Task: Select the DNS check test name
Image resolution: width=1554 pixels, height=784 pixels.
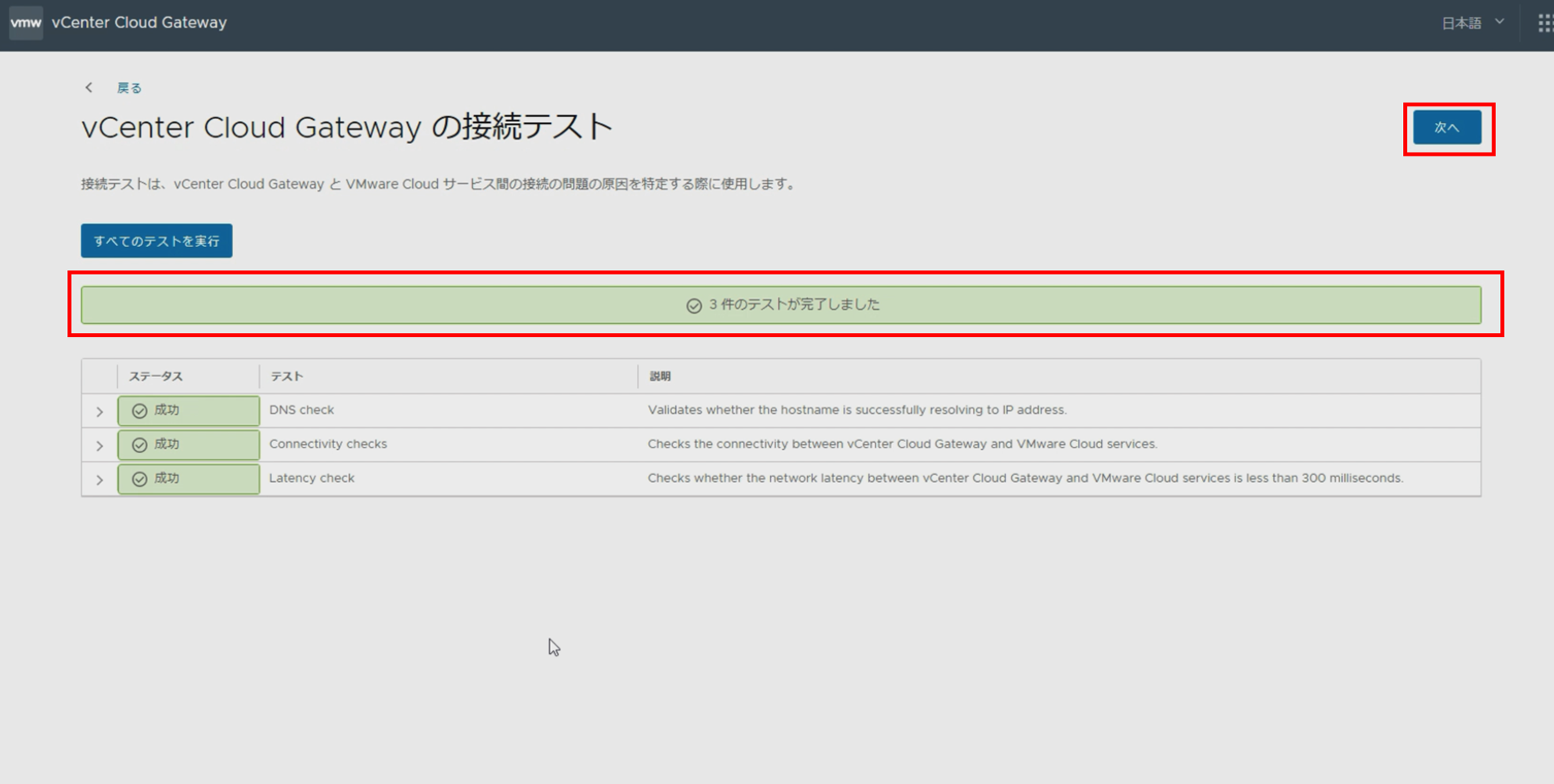Action: coord(301,410)
